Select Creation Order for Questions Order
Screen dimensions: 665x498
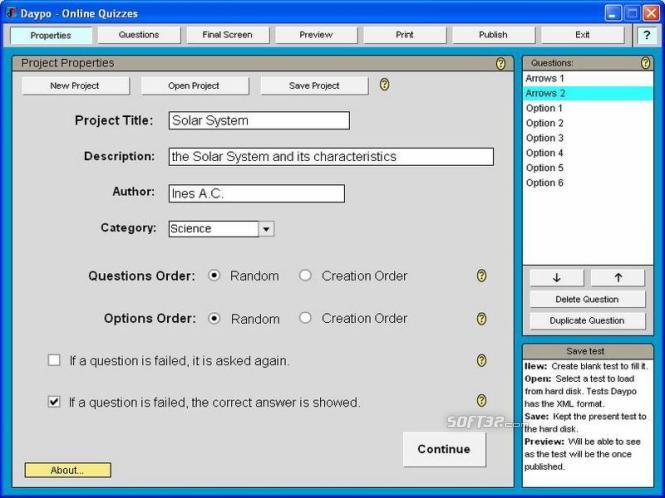point(305,275)
